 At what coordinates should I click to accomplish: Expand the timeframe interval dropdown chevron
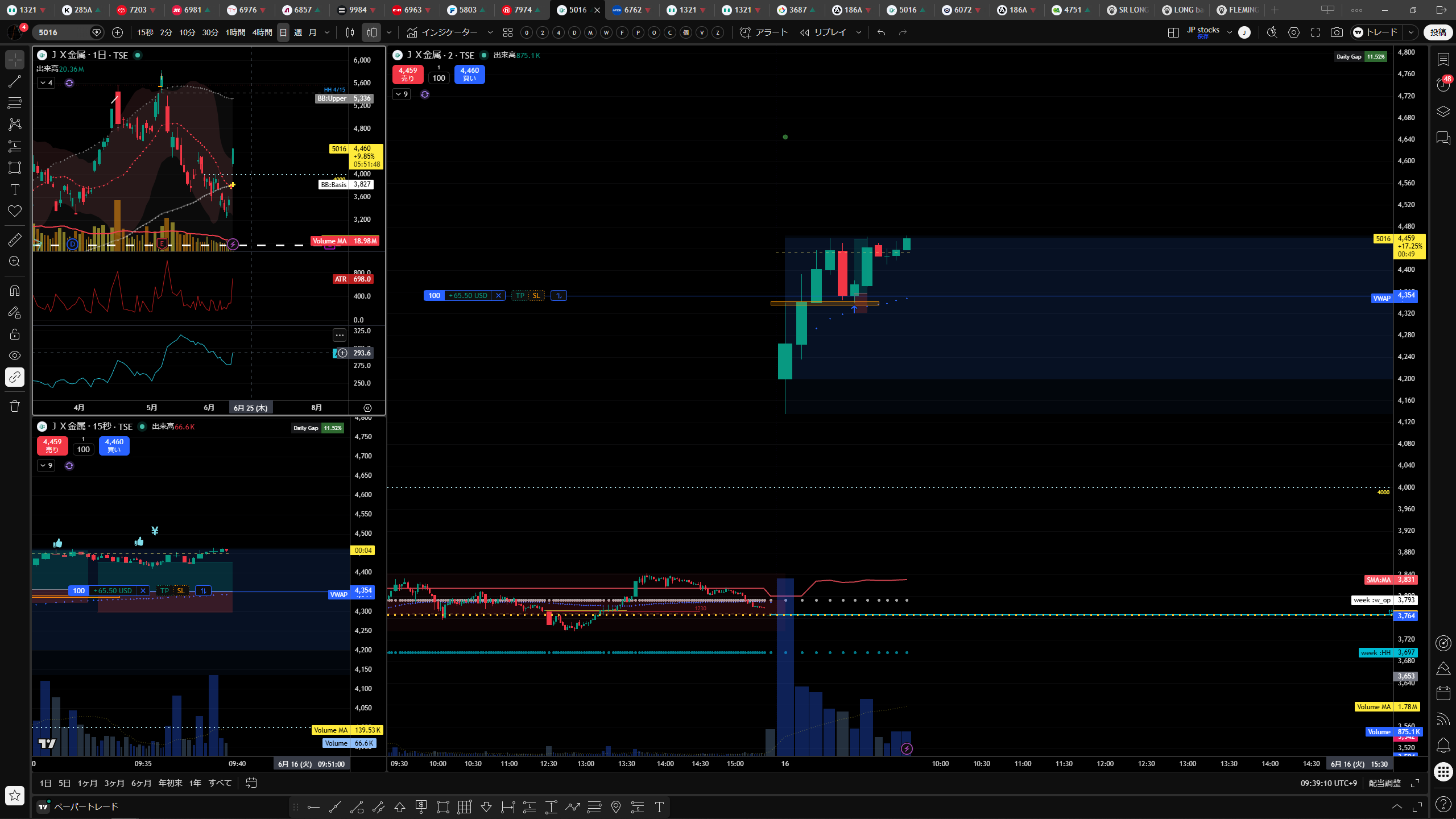(327, 32)
